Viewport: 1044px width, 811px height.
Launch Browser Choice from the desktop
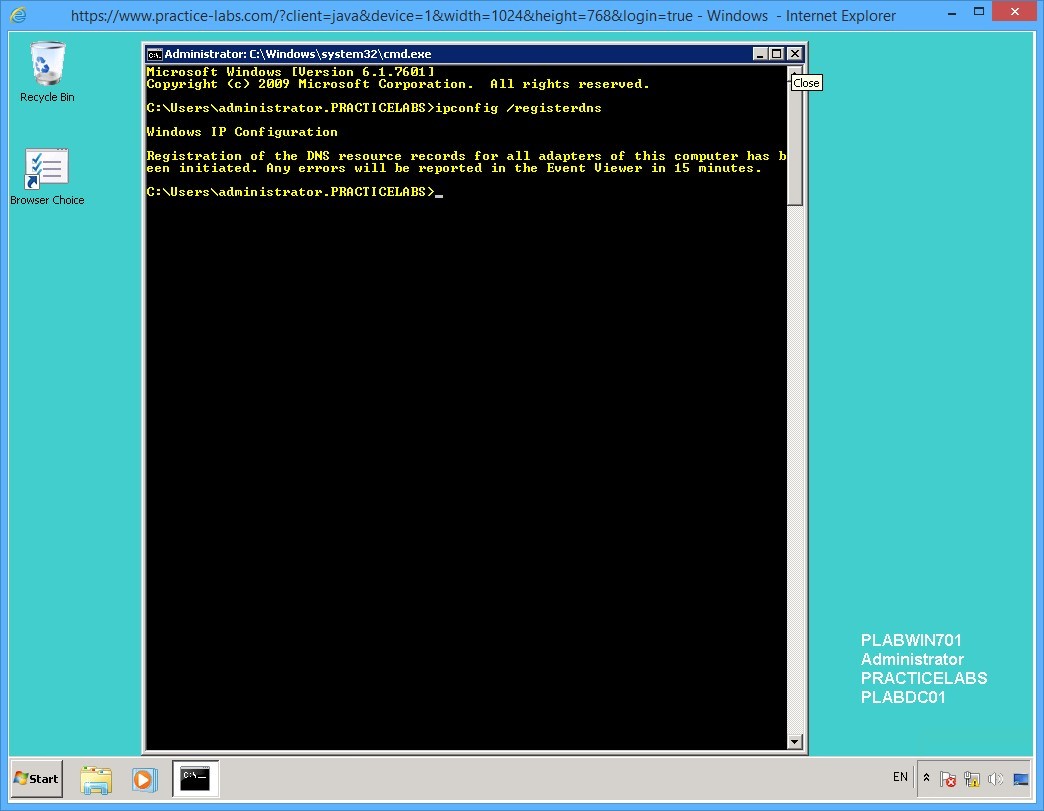tap(46, 165)
